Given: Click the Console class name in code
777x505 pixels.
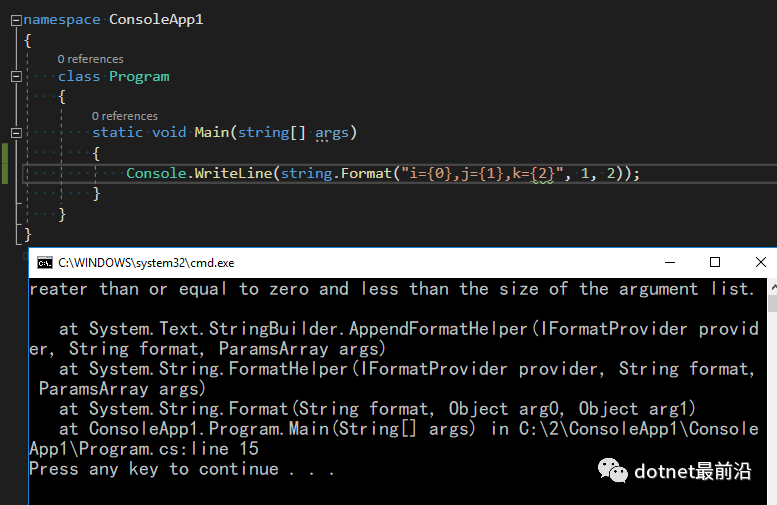Looking at the screenshot, I should (156, 174).
